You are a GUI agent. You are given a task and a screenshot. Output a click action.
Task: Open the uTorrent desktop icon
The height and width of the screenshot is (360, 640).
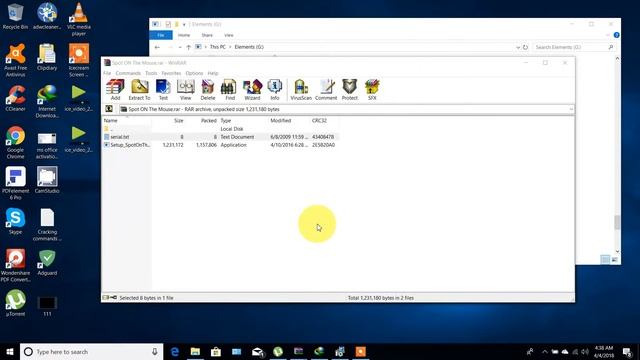pyautogui.click(x=15, y=303)
